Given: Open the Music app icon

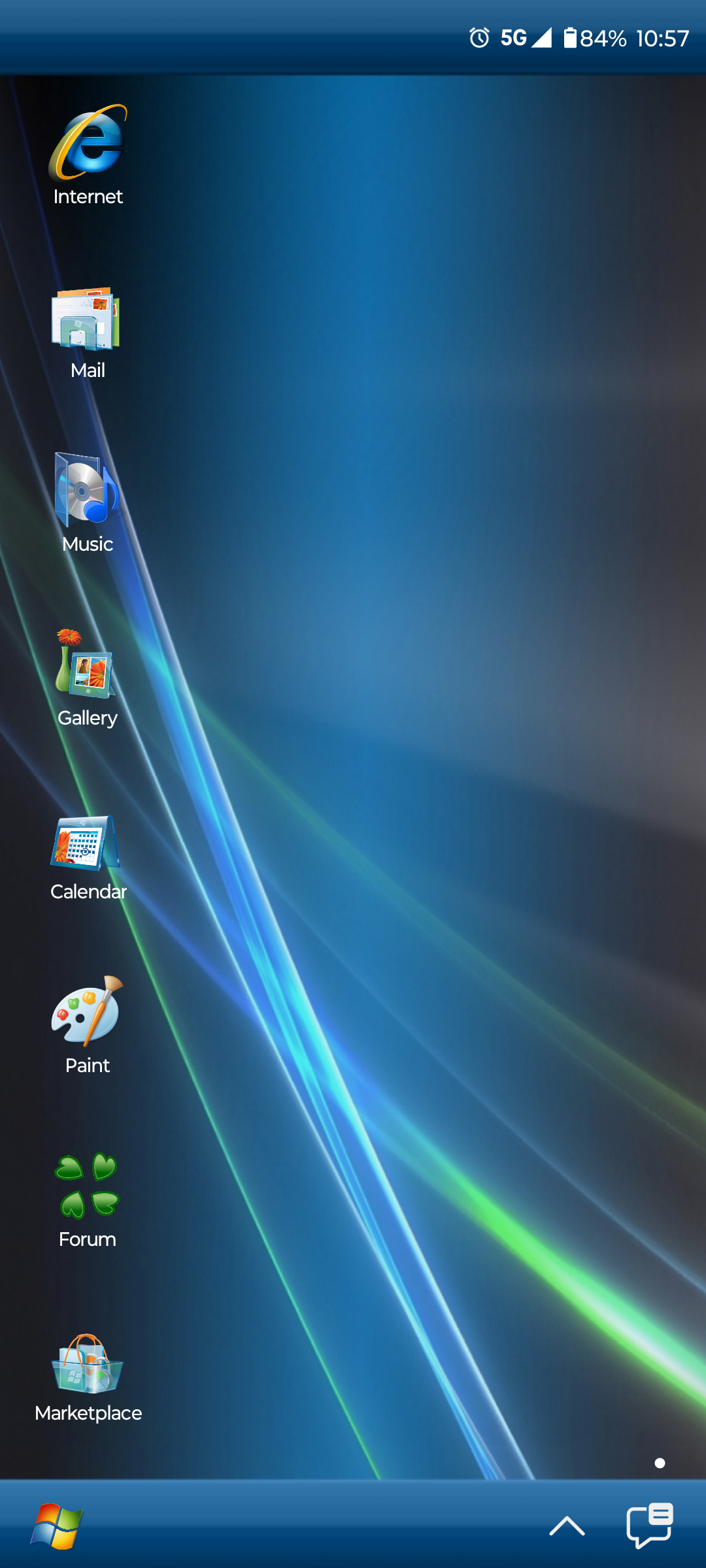Looking at the screenshot, I should 86,489.
